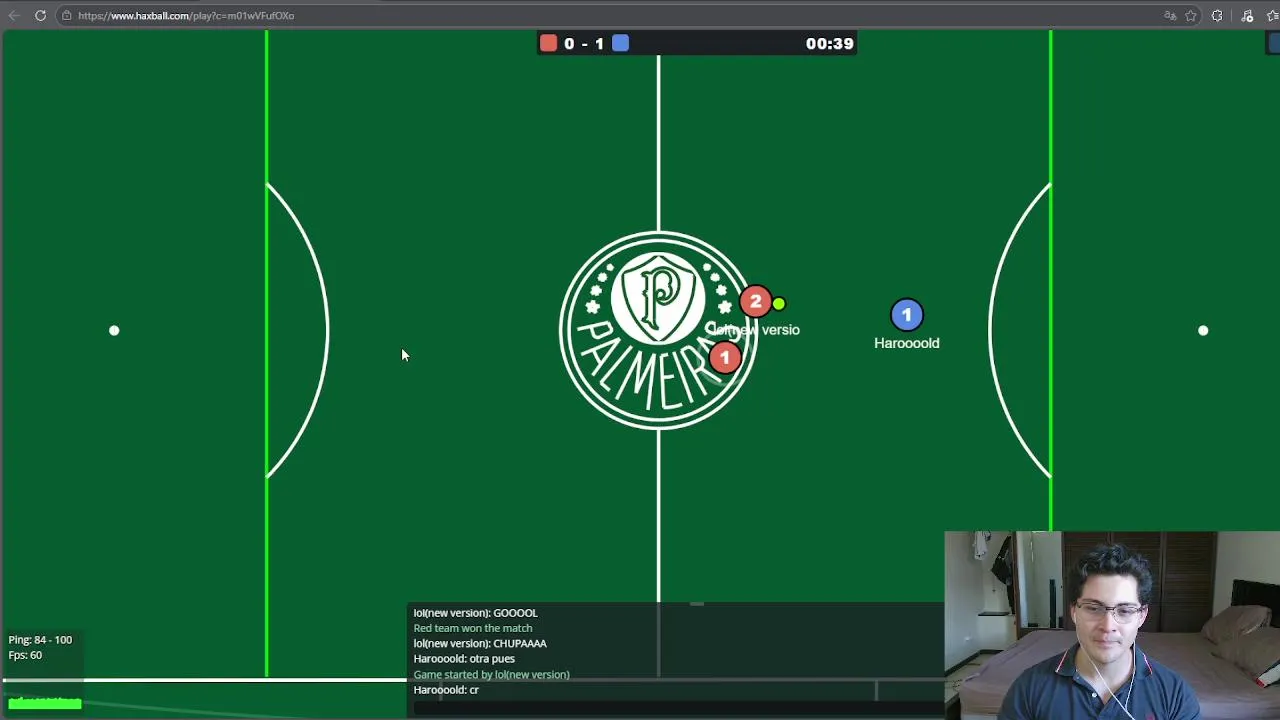Click chat line 'Harooold: cr'
1280x720 pixels.
(446, 690)
